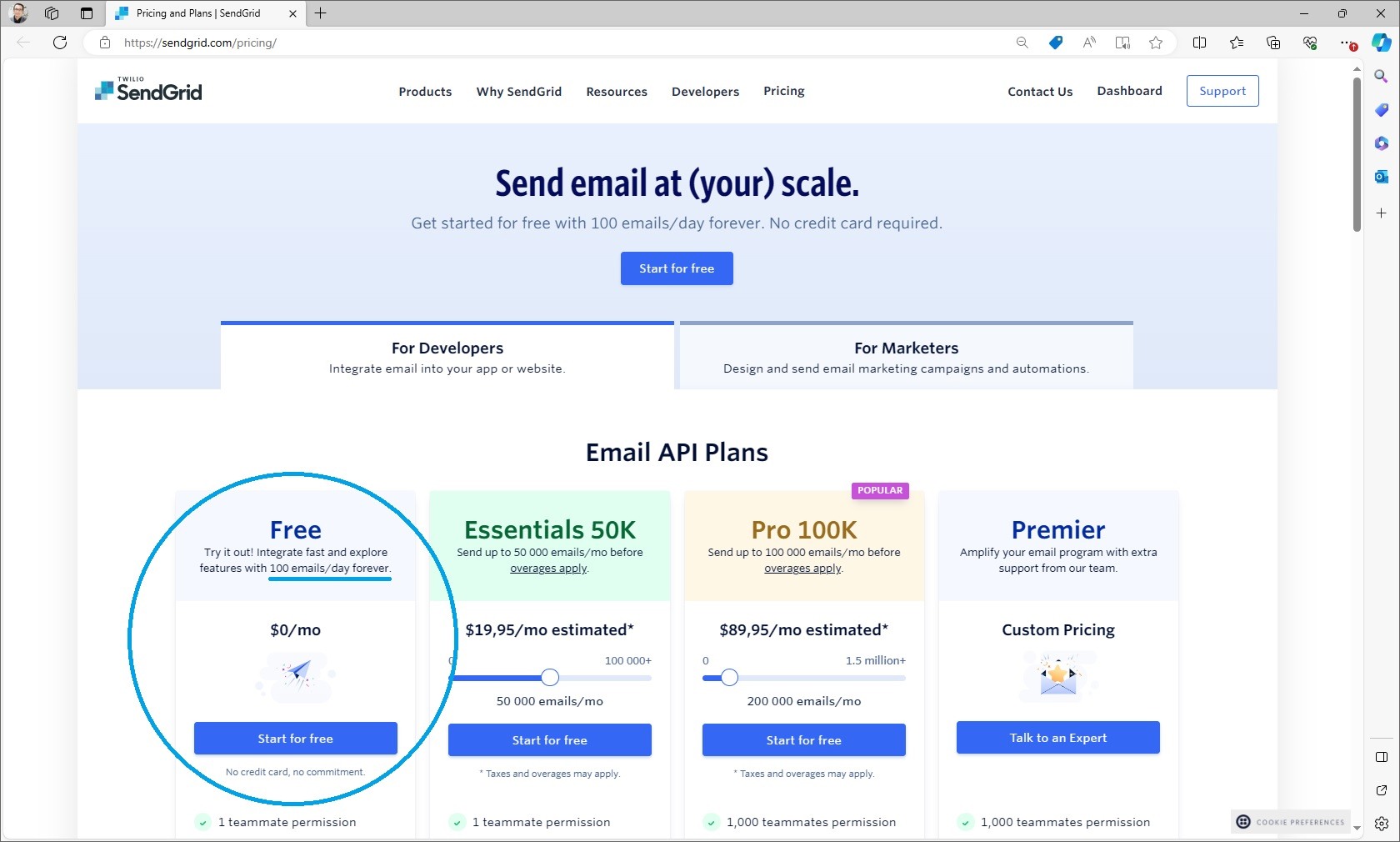Open the Dashboard link
Image resolution: width=1400 pixels, height=842 pixels.
click(1129, 91)
